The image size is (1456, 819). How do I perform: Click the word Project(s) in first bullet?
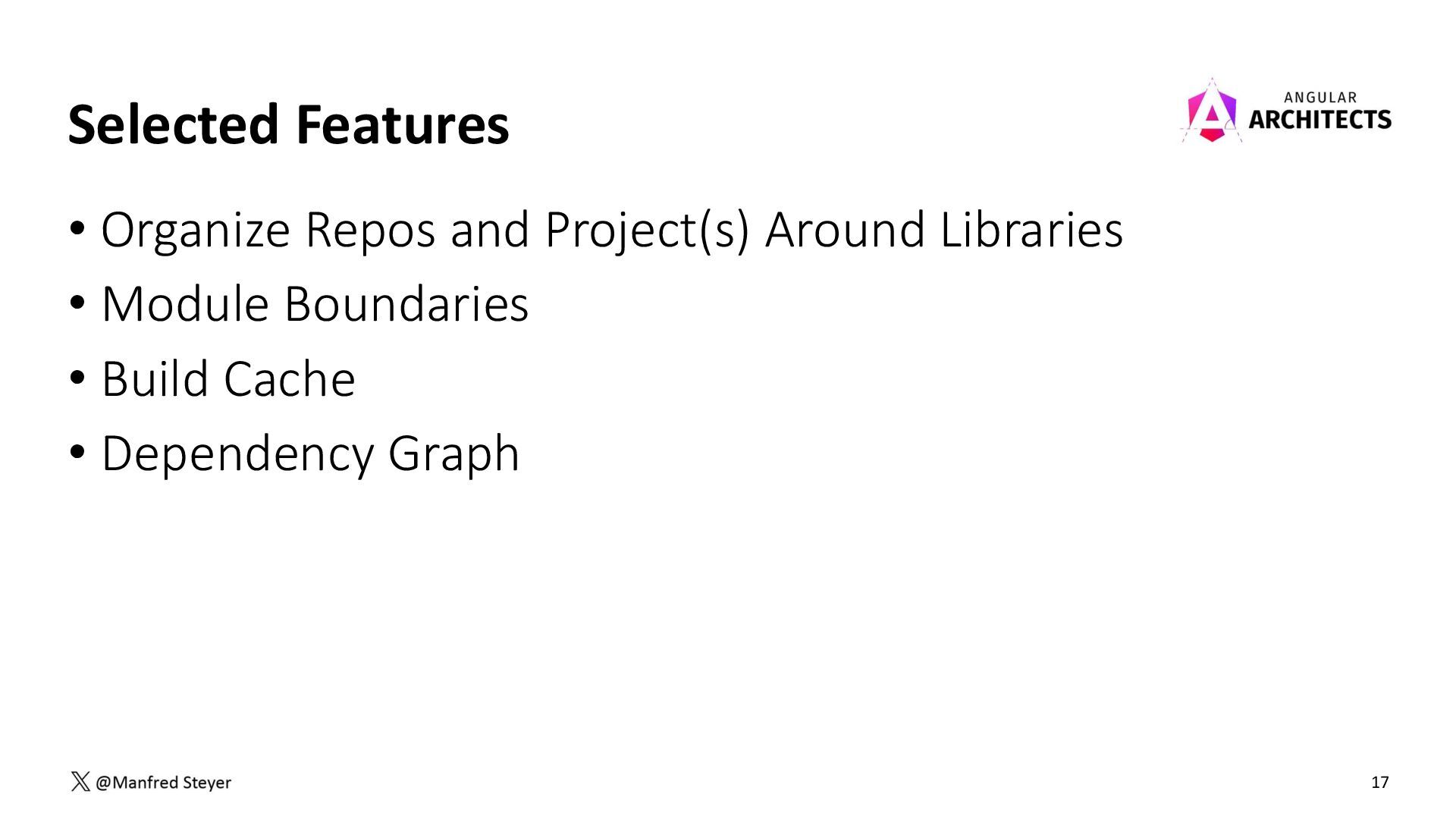647,230
